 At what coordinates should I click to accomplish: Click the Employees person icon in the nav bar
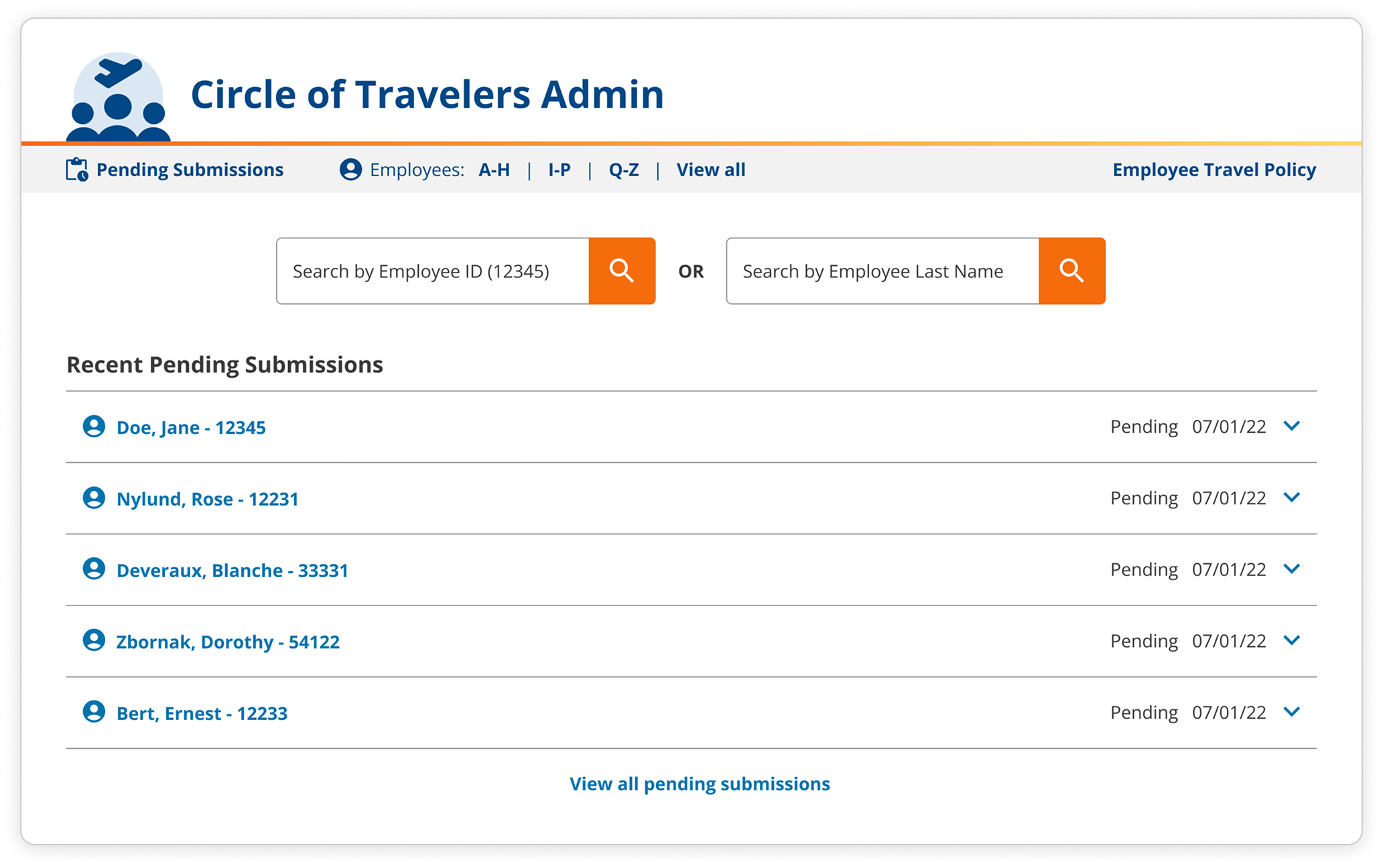350,169
